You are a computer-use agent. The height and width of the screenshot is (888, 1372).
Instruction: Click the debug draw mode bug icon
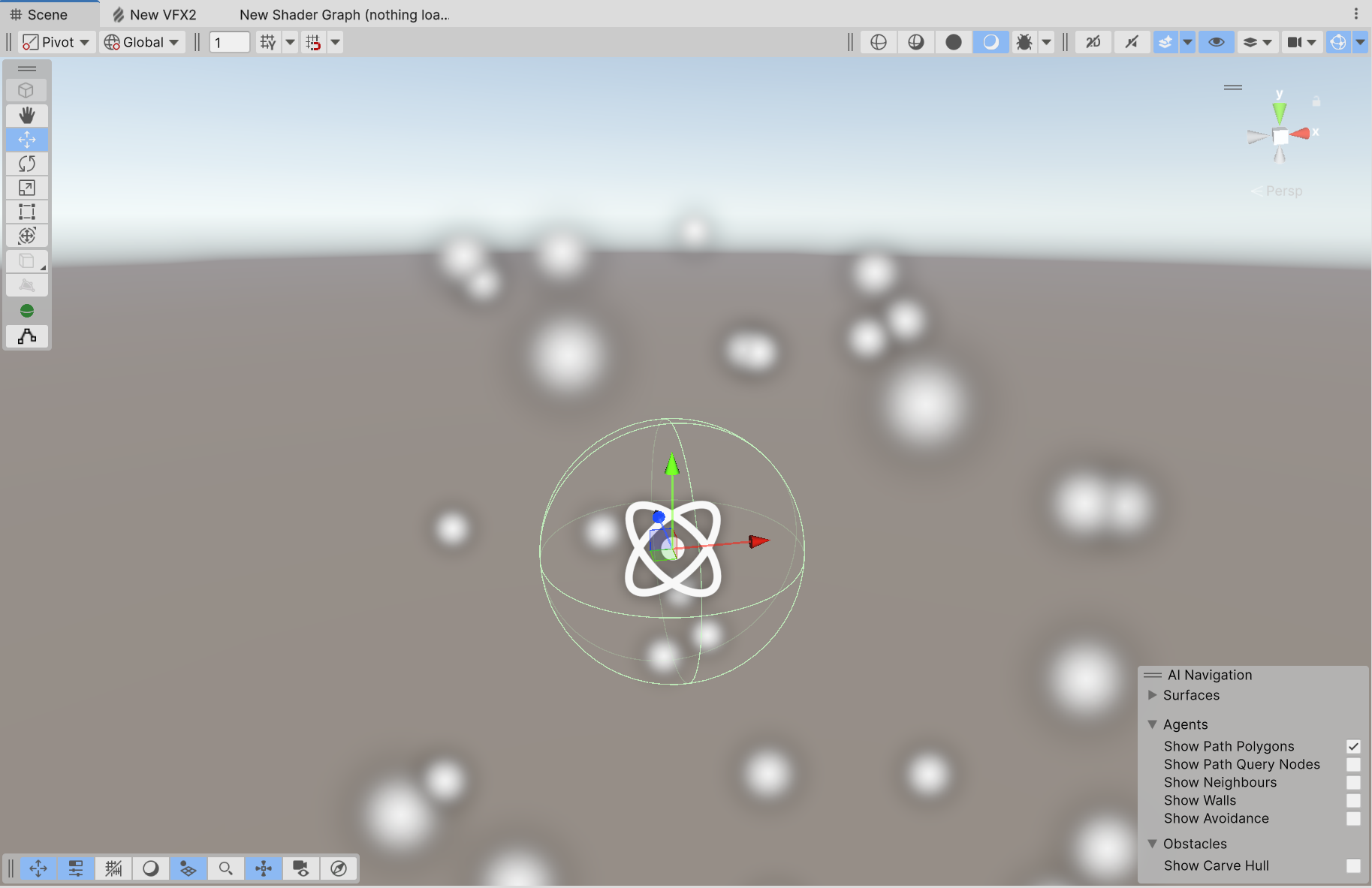(x=1024, y=42)
